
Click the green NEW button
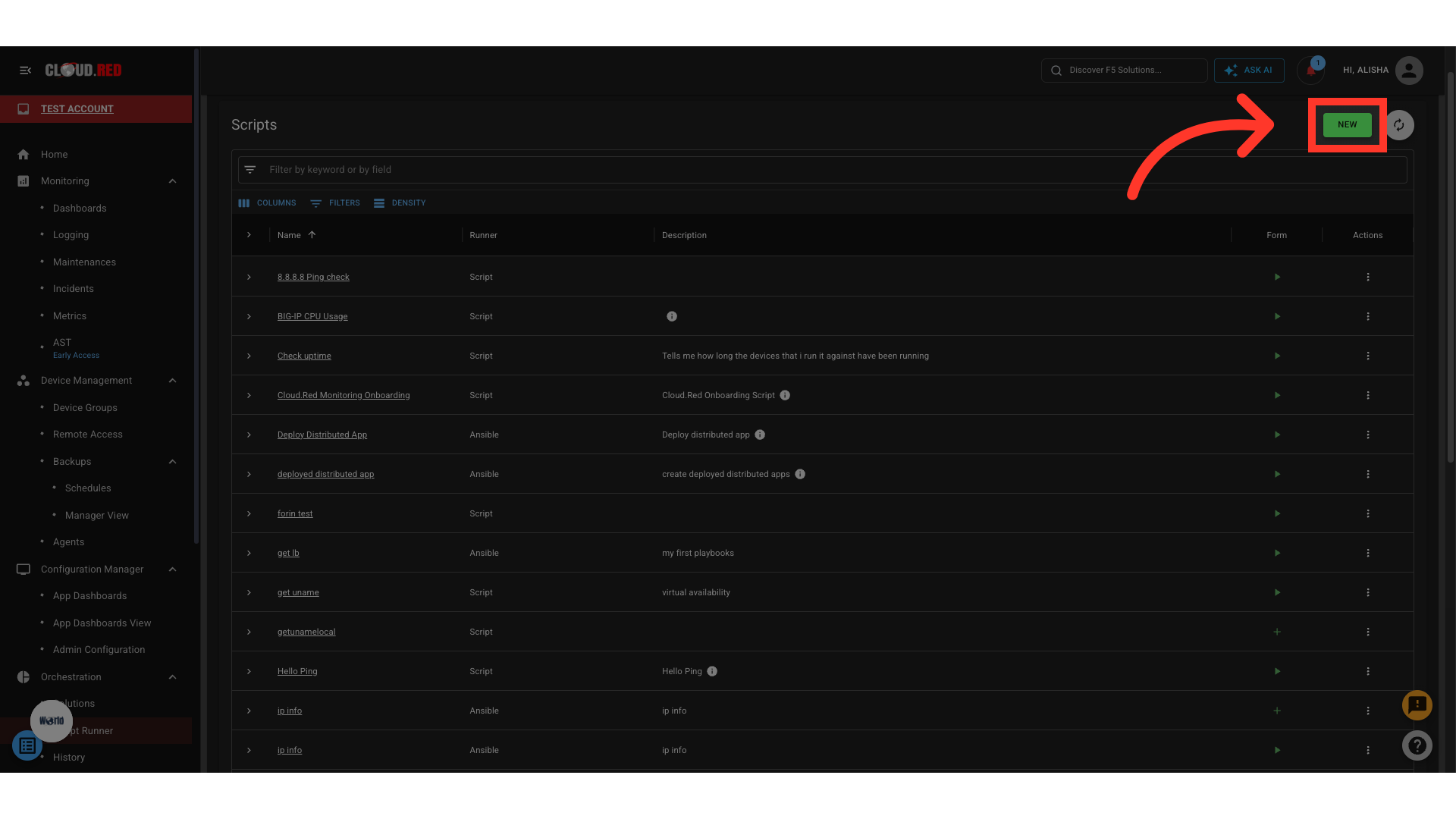pos(1347,125)
